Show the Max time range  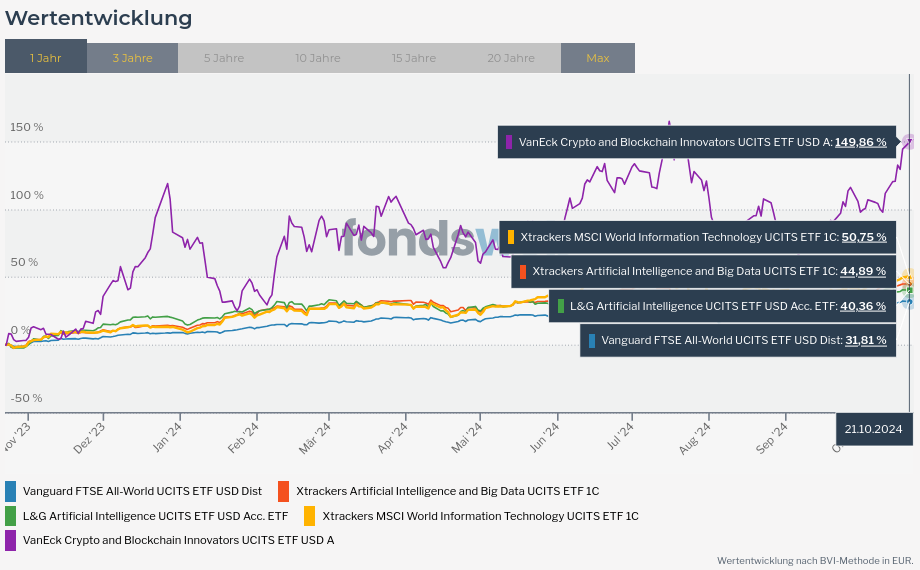pos(598,58)
